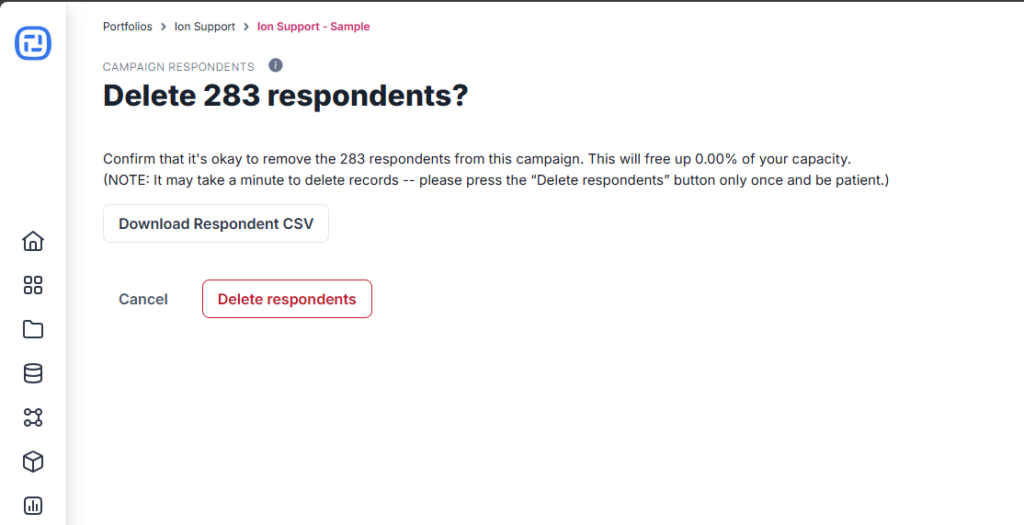
Task: Click the Campaign Respondents section label
Action: [x=178, y=67]
